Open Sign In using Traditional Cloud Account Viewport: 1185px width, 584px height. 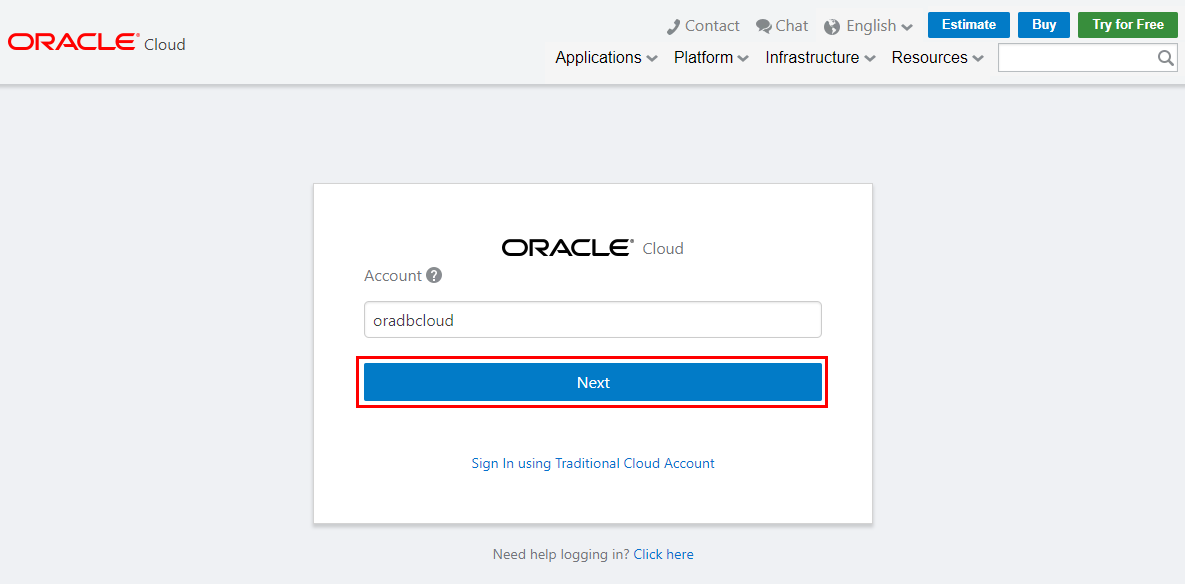[592, 463]
